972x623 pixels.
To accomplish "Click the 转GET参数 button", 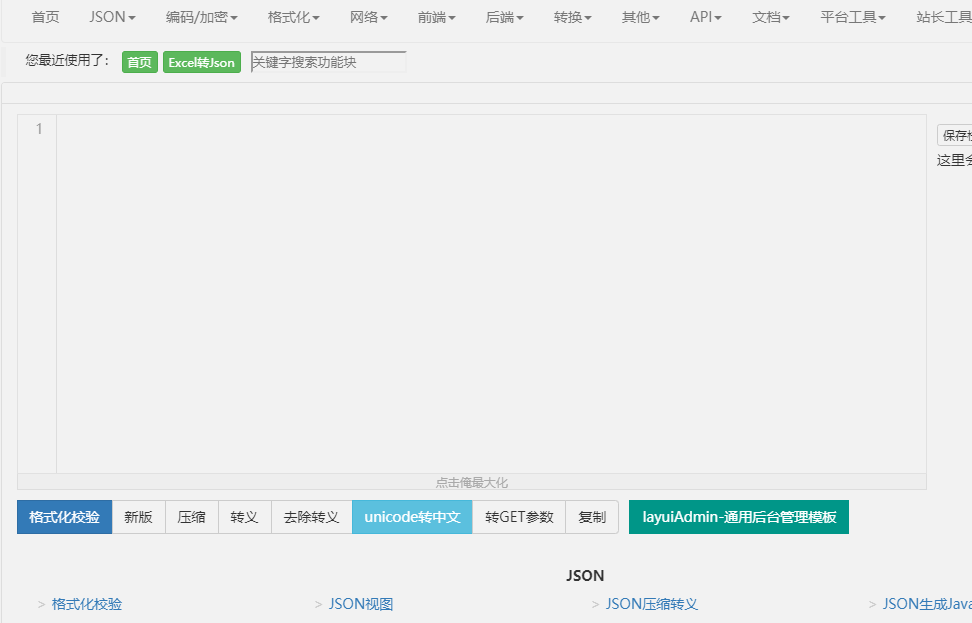I will pos(518,517).
